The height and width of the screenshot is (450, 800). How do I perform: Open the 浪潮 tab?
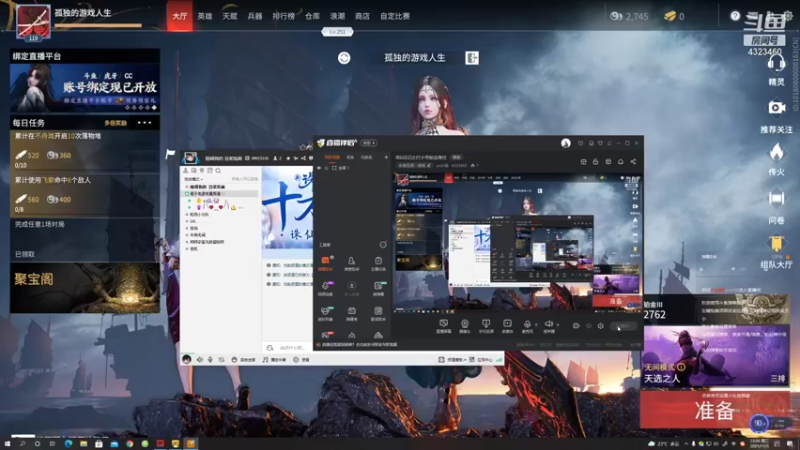point(337,16)
